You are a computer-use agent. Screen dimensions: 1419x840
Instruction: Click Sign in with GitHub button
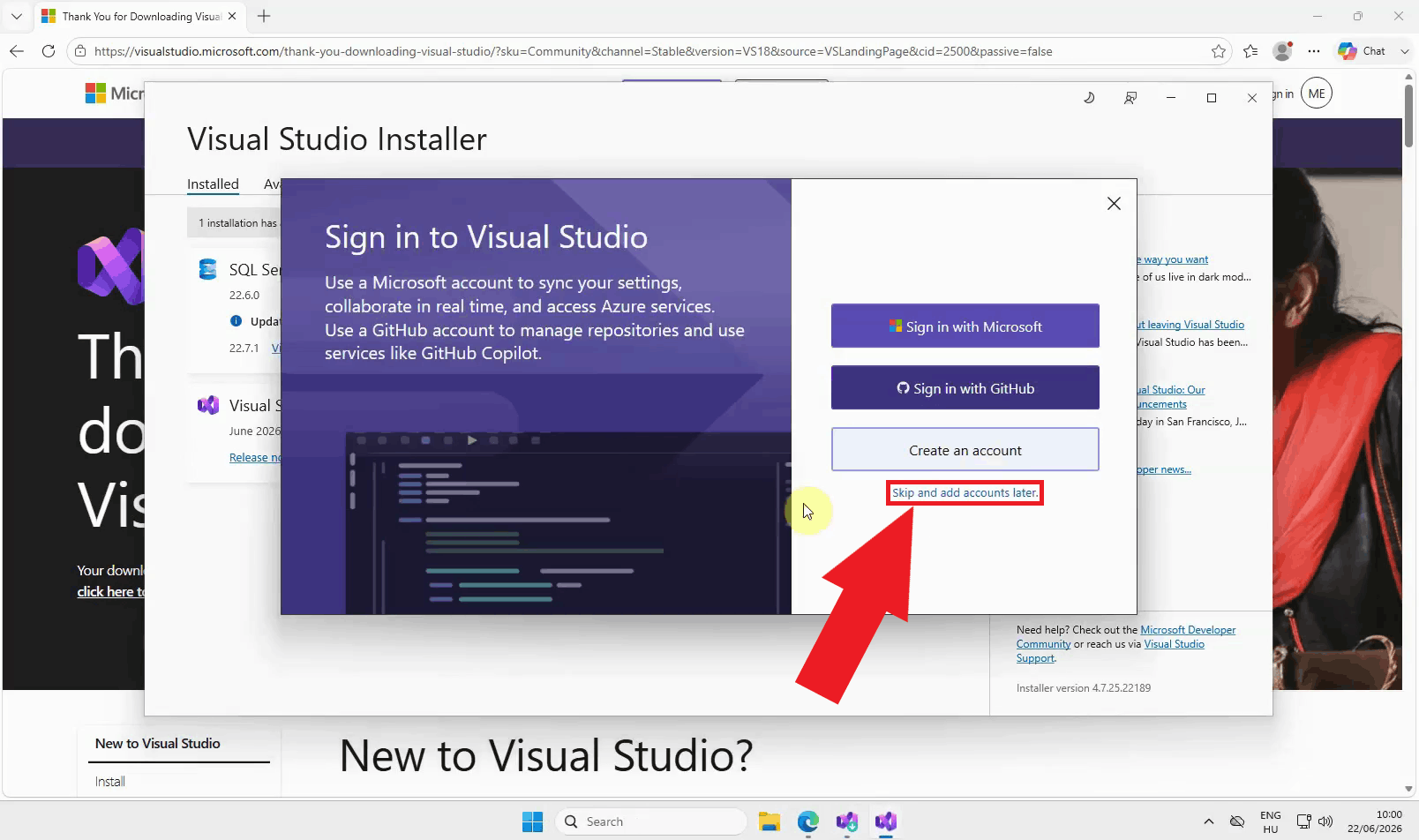coord(965,388)
